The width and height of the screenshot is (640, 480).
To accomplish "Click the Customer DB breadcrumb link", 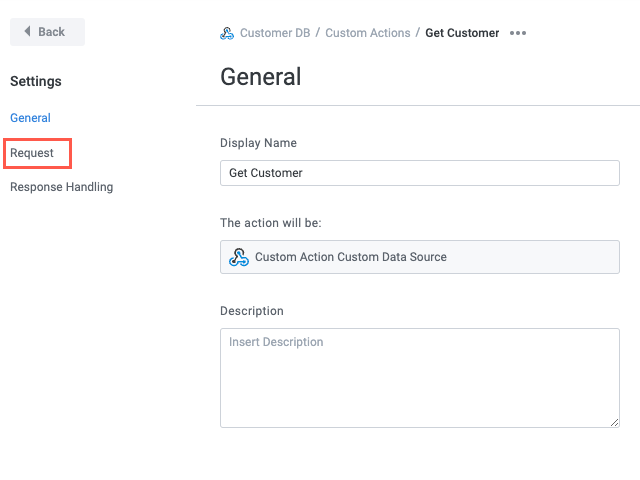I will tap(275, 33).
